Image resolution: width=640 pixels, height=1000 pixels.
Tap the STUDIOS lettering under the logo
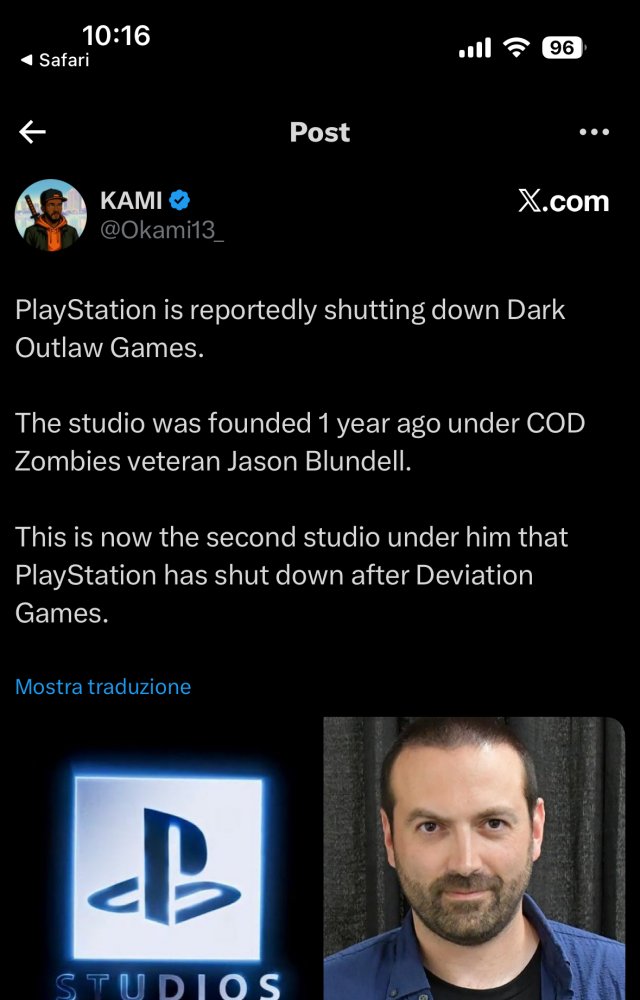168,985
